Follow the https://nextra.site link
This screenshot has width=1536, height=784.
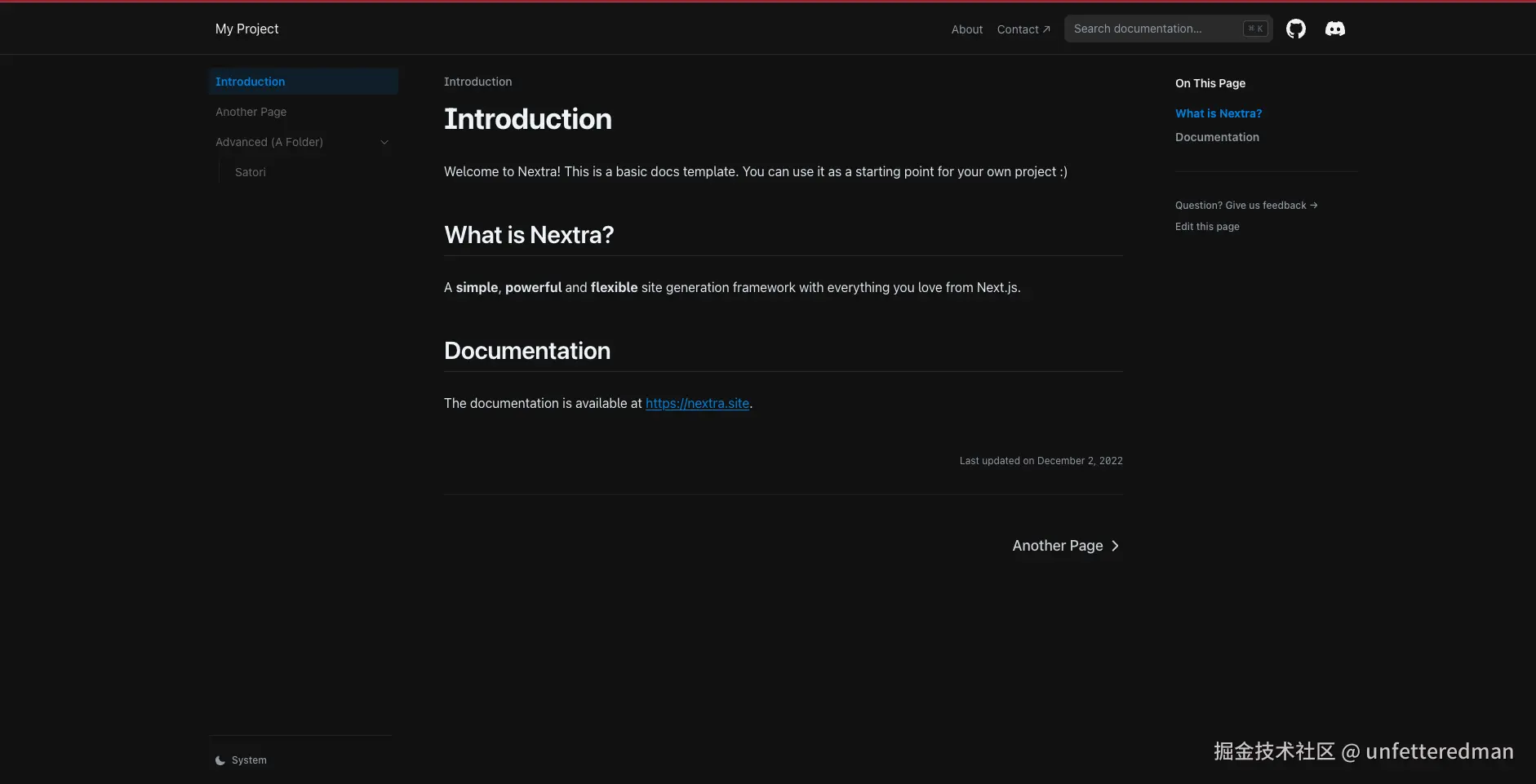point(697,403)
